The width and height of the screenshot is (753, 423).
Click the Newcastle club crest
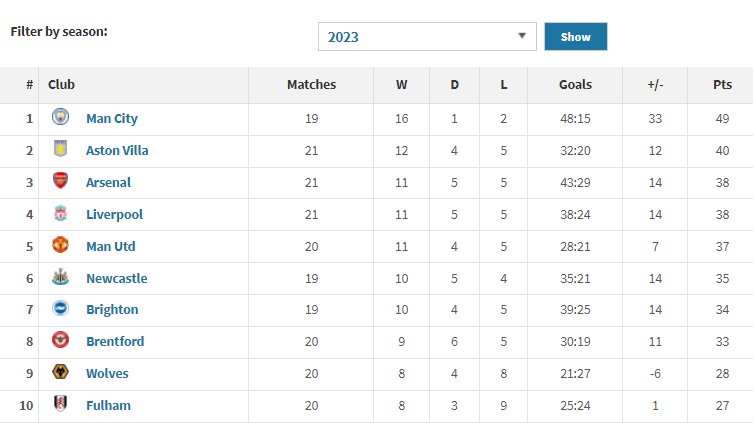61,277
